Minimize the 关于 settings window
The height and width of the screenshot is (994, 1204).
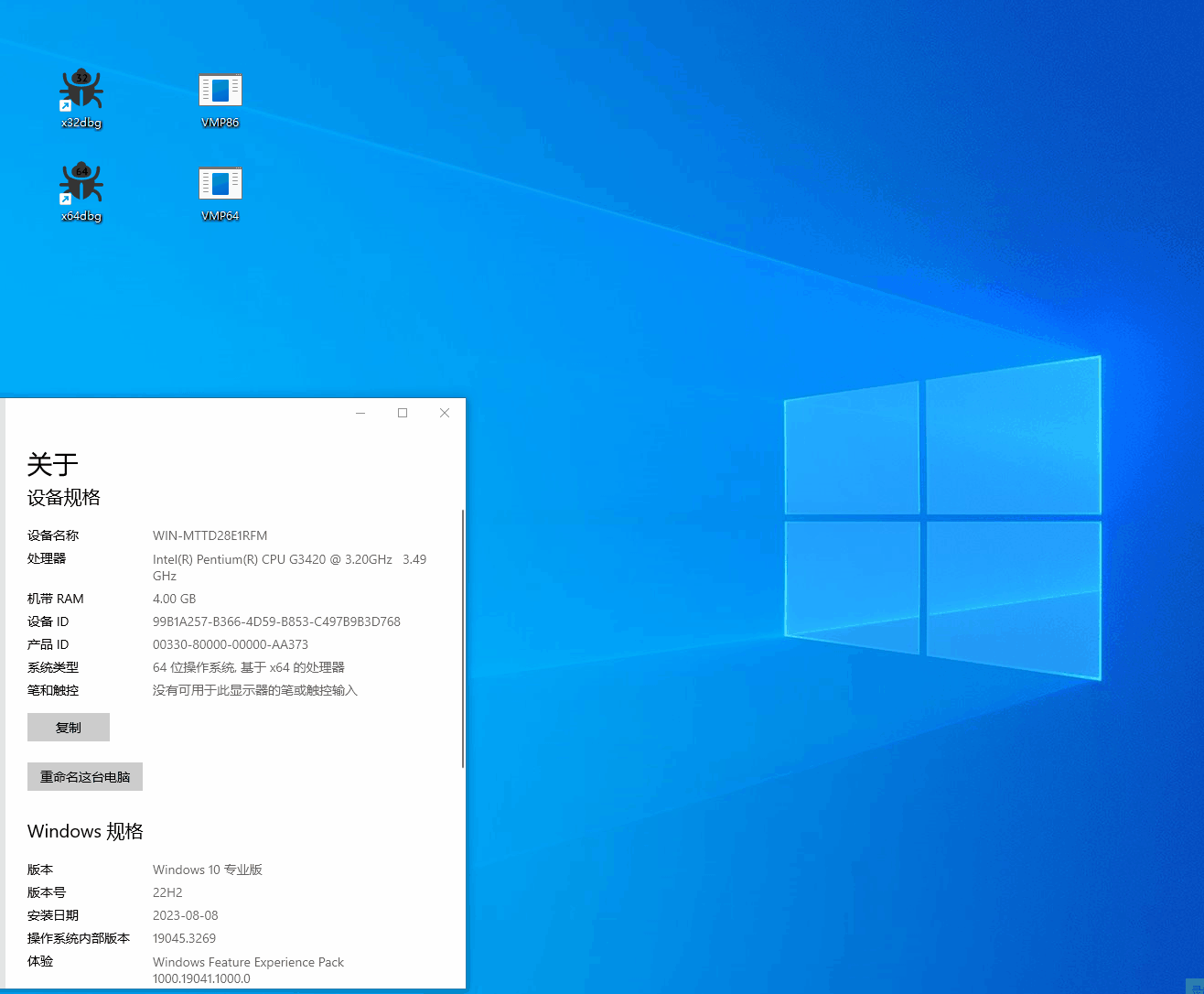click(360, 413)
